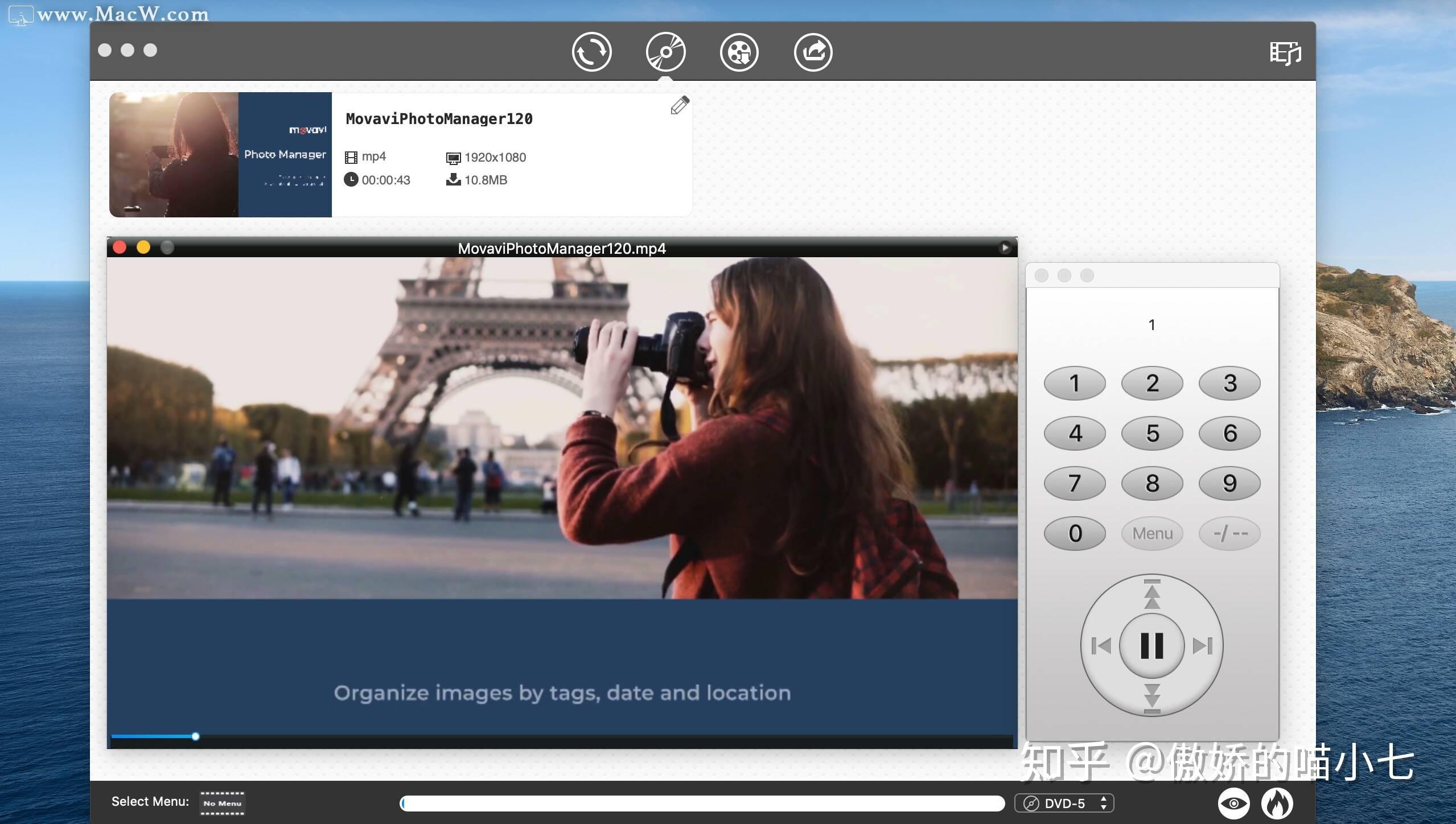1456x824 pixels.
Task: Open No Menu selector under Select Menu
Action: point(222,804)
